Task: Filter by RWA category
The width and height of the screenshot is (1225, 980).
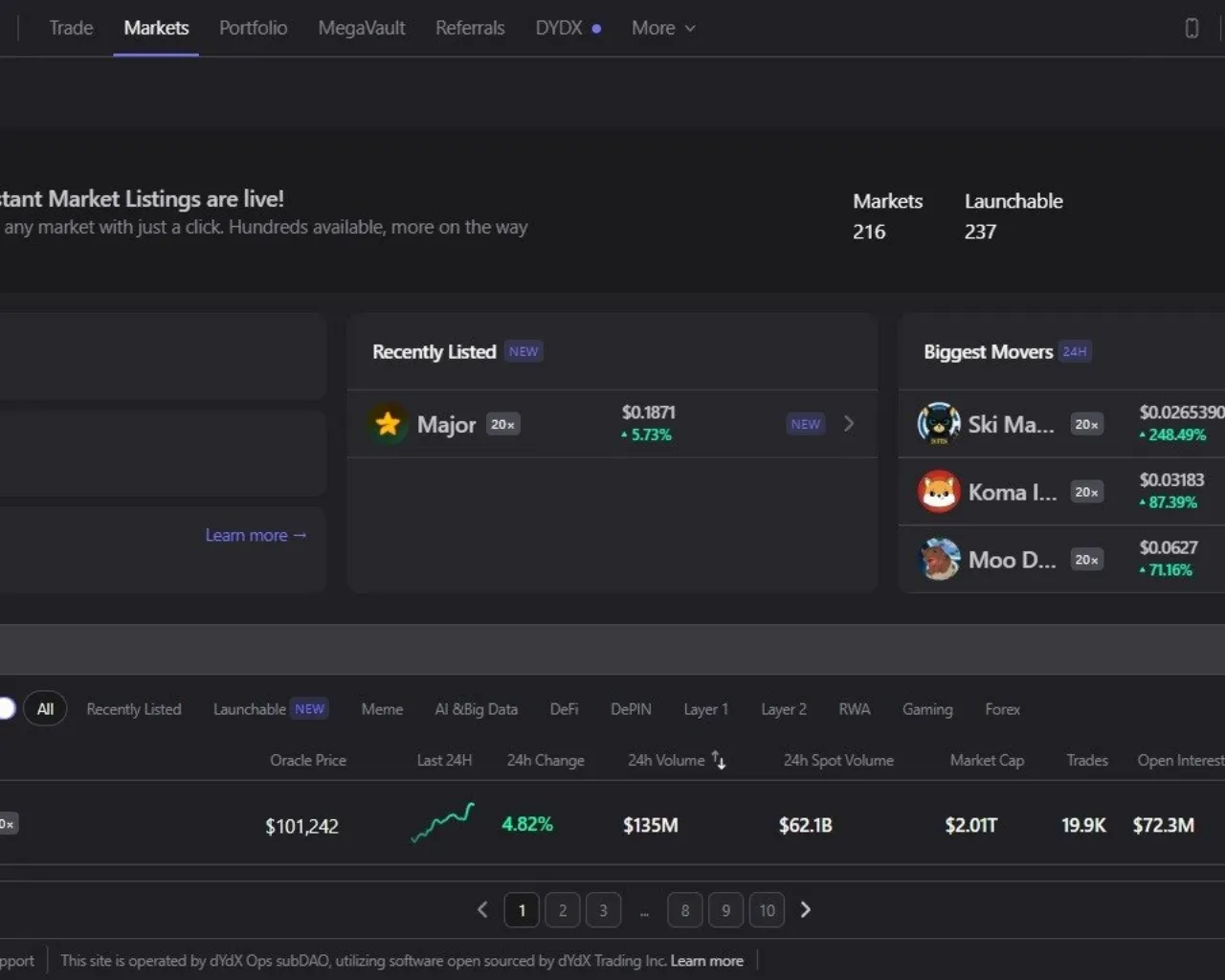Action: pyautogui.click(x=855, y=709)
